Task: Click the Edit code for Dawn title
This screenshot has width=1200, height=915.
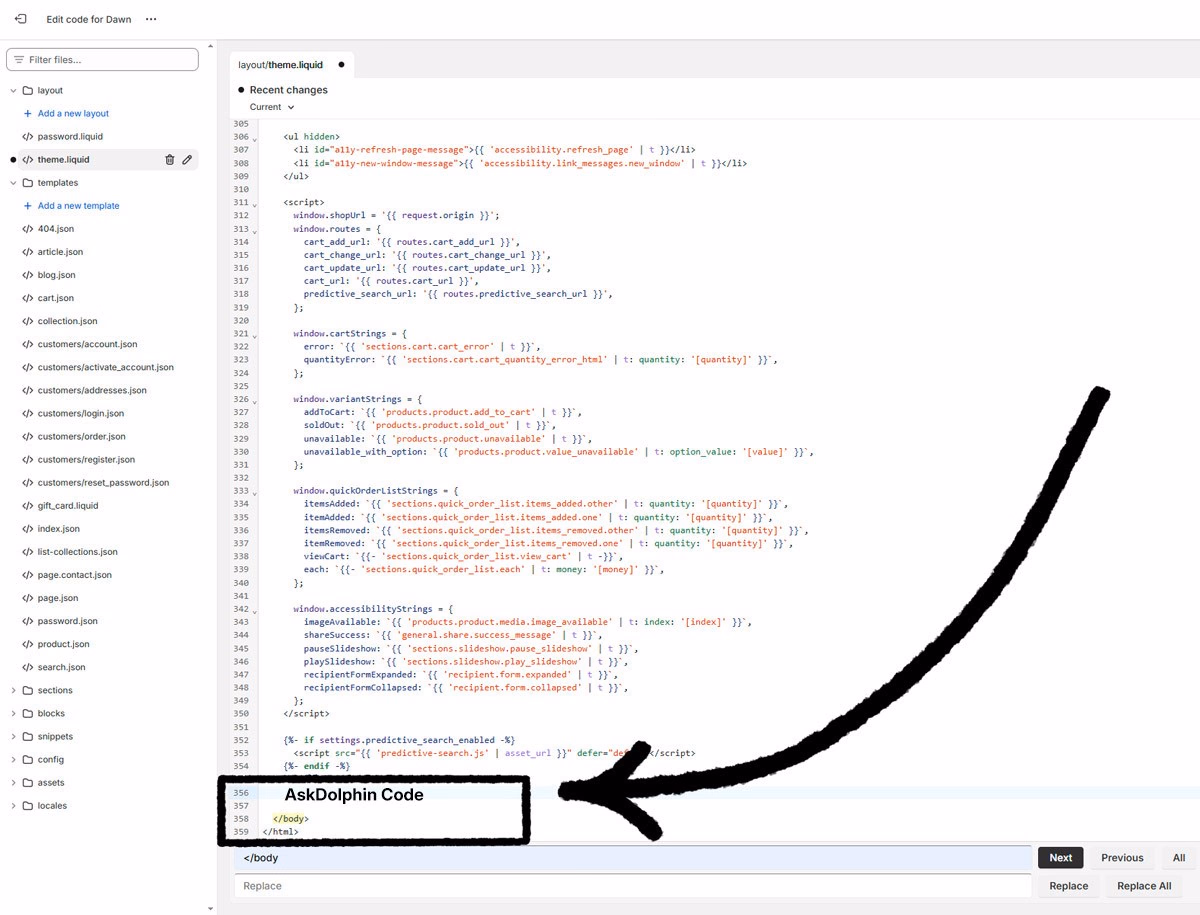Action: click(x=89, y=19)
